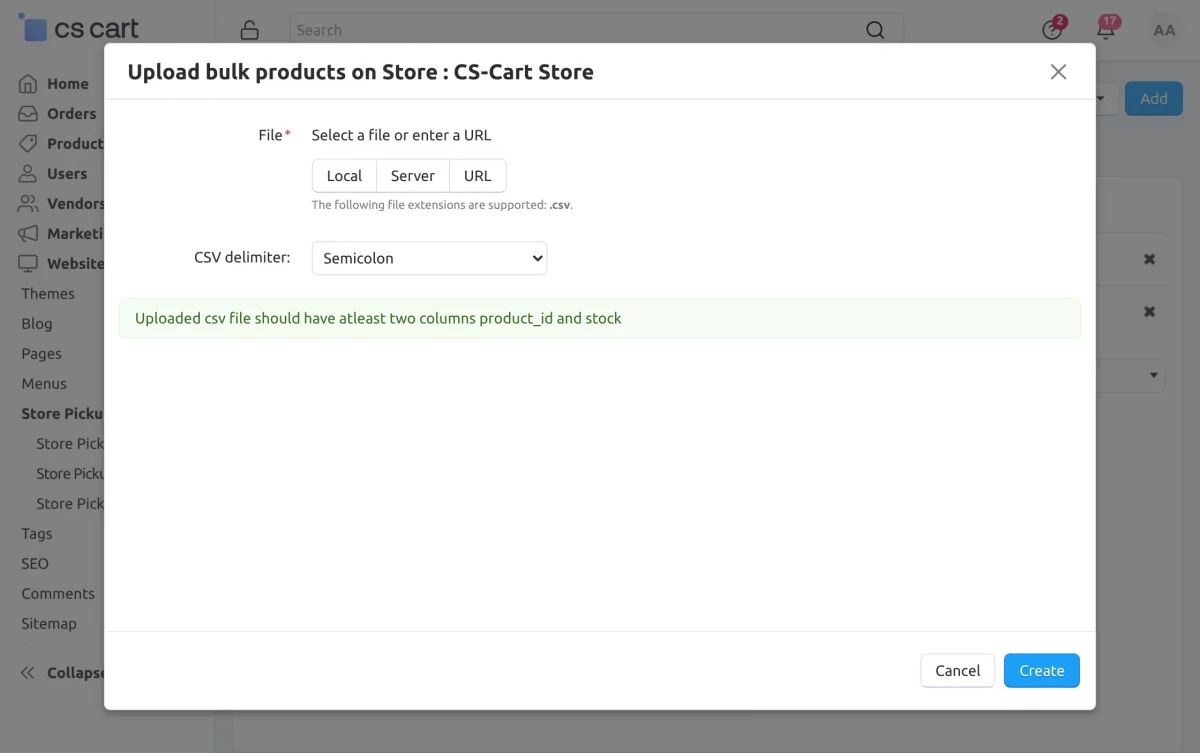
Task: Open Orders in the sidebar
Action: [x=71, y=114]
